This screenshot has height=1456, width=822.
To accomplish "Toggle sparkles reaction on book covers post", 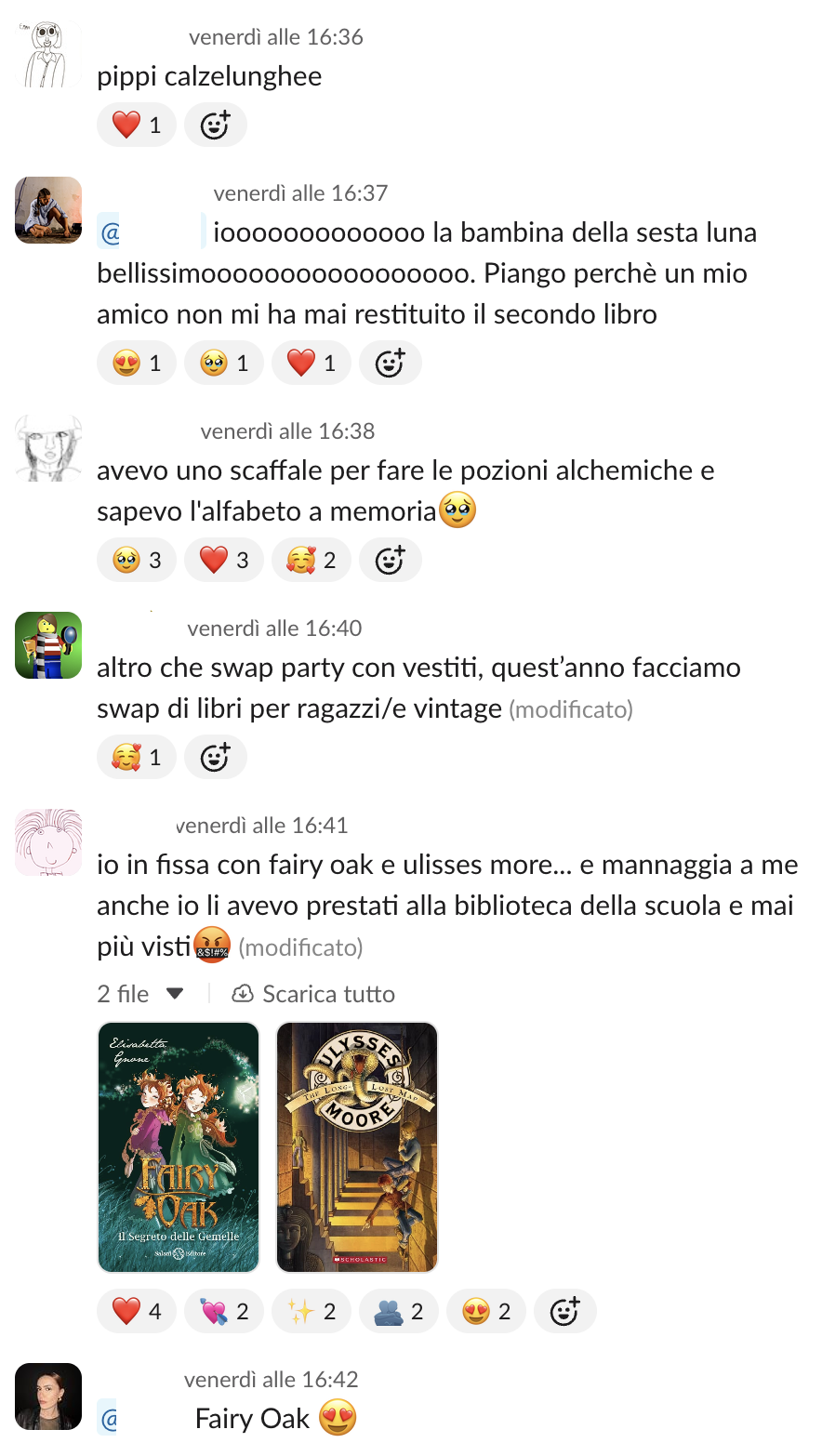I will pos(312,1311).
